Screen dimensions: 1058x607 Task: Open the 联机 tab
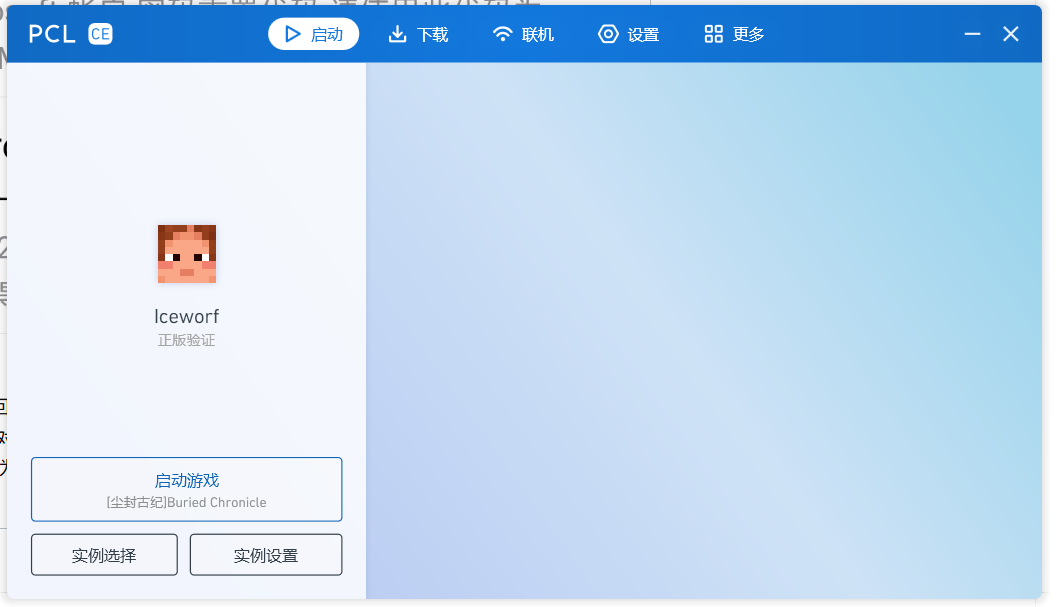click(x=522, y=33)
